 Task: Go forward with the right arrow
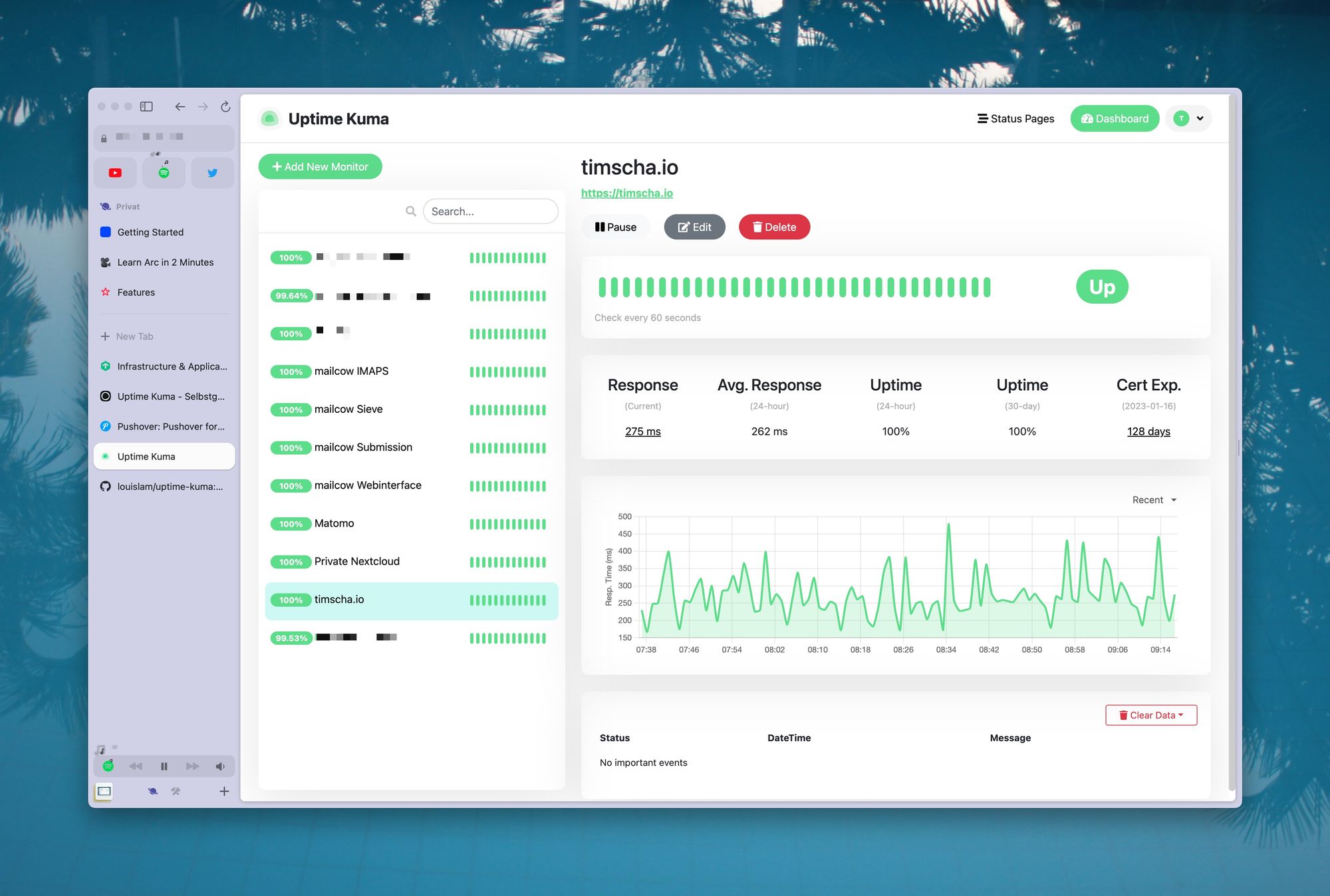pyautogui.click(x=203, y=106)
